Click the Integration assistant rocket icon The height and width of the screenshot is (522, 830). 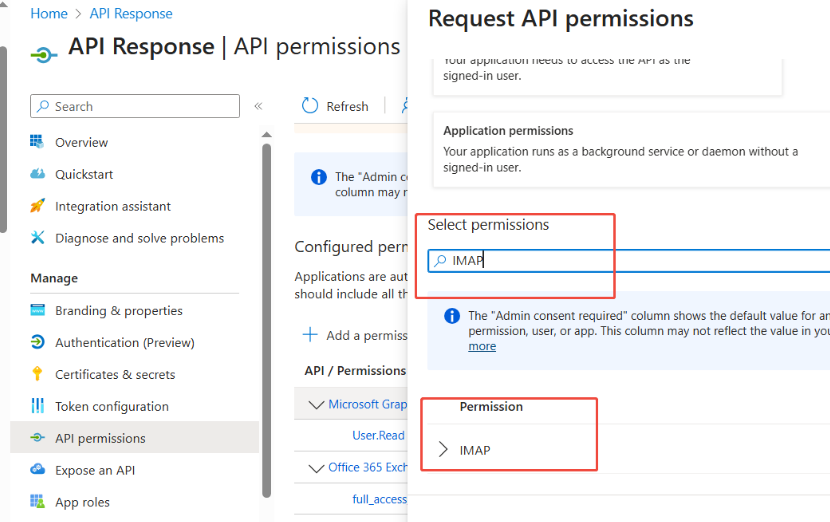38,206
